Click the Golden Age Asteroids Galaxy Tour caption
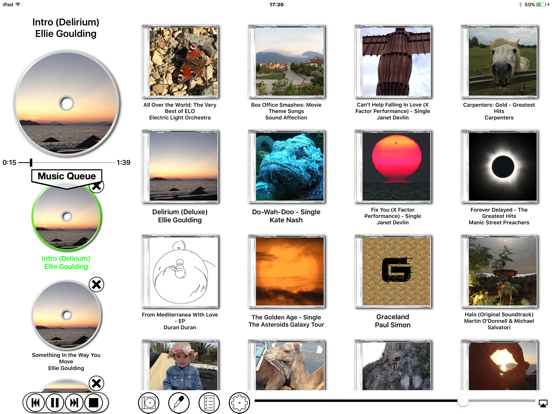Viewport: 552px width, 414px height. [x=286, y=321]
